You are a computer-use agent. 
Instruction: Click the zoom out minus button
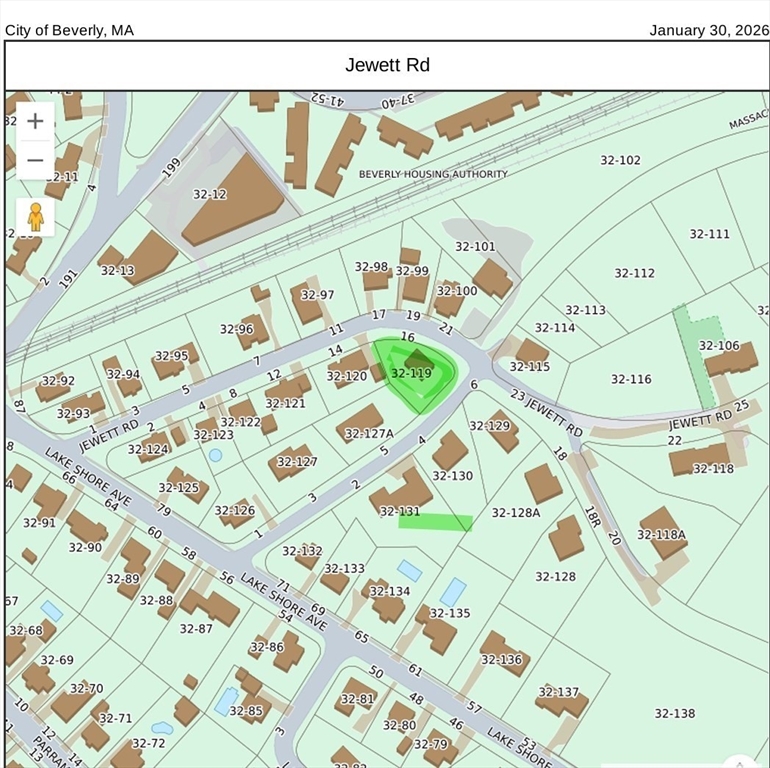point(35,160)
